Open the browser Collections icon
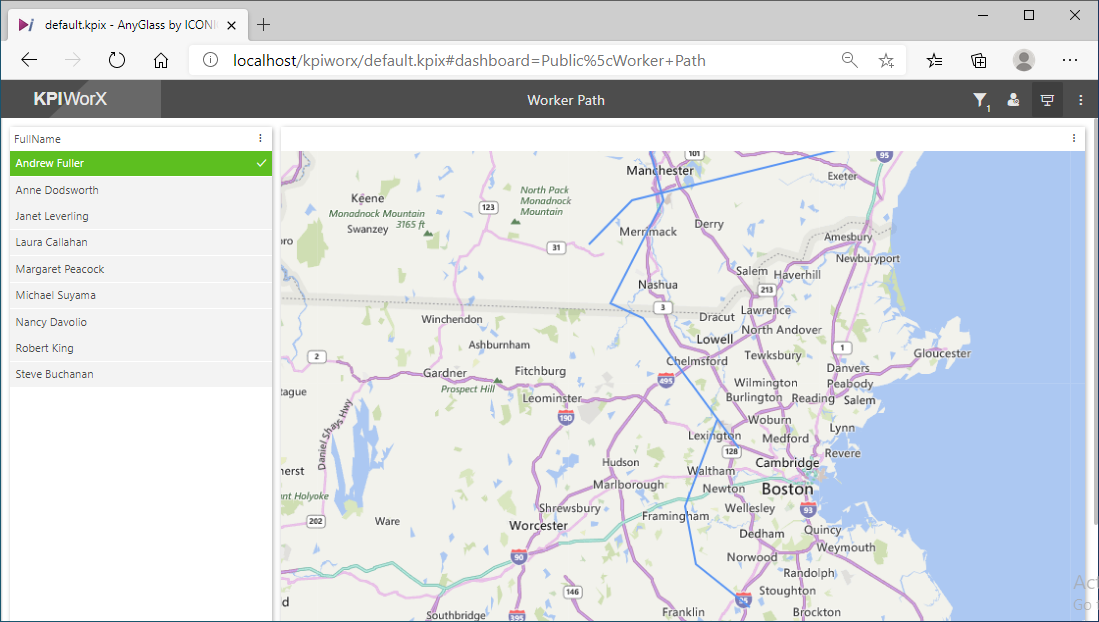1099x622 pixels. (979, 60)
